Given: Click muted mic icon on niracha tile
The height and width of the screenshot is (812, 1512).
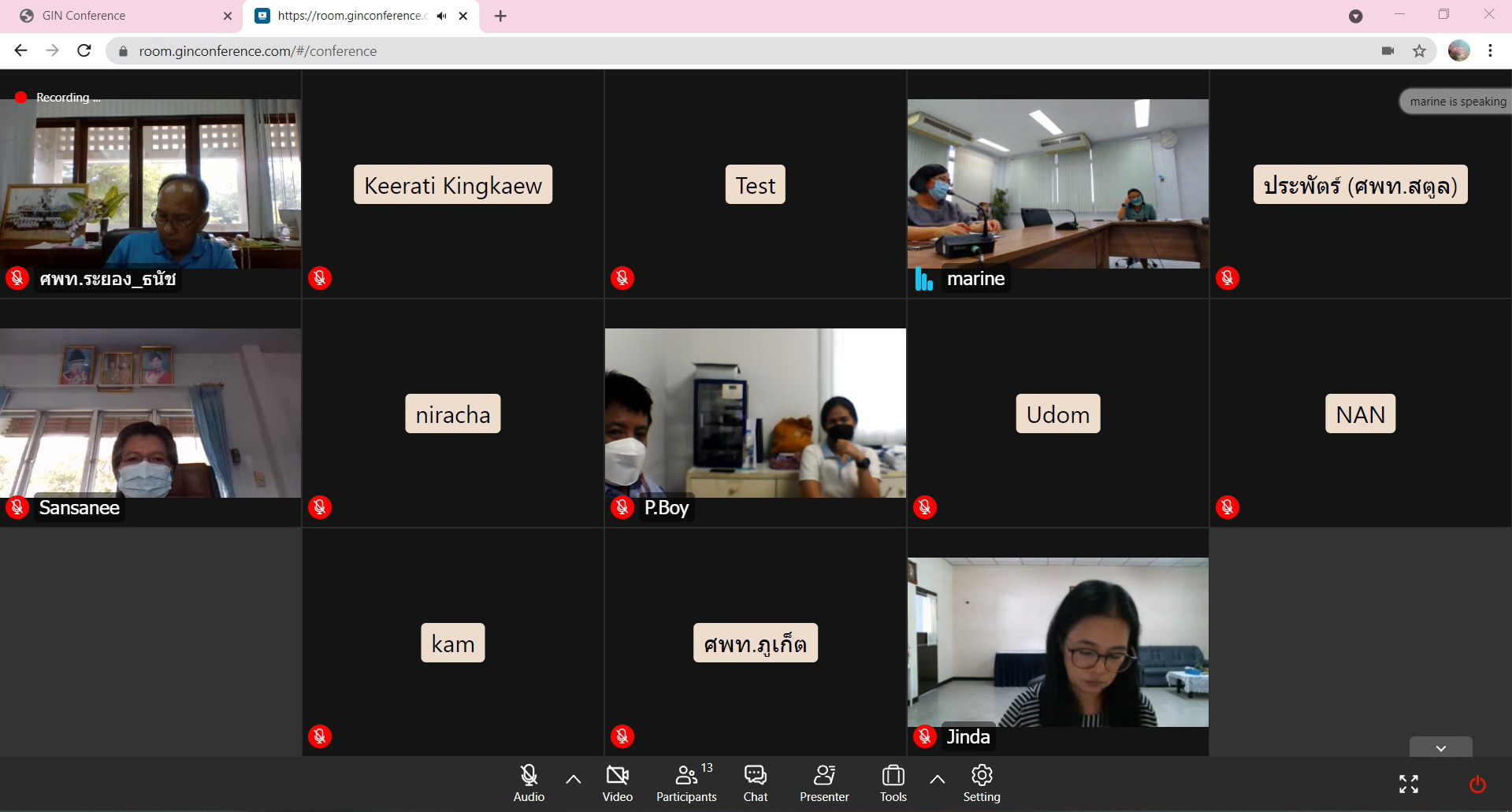Looking at the screenshot, I should point(319,507).
